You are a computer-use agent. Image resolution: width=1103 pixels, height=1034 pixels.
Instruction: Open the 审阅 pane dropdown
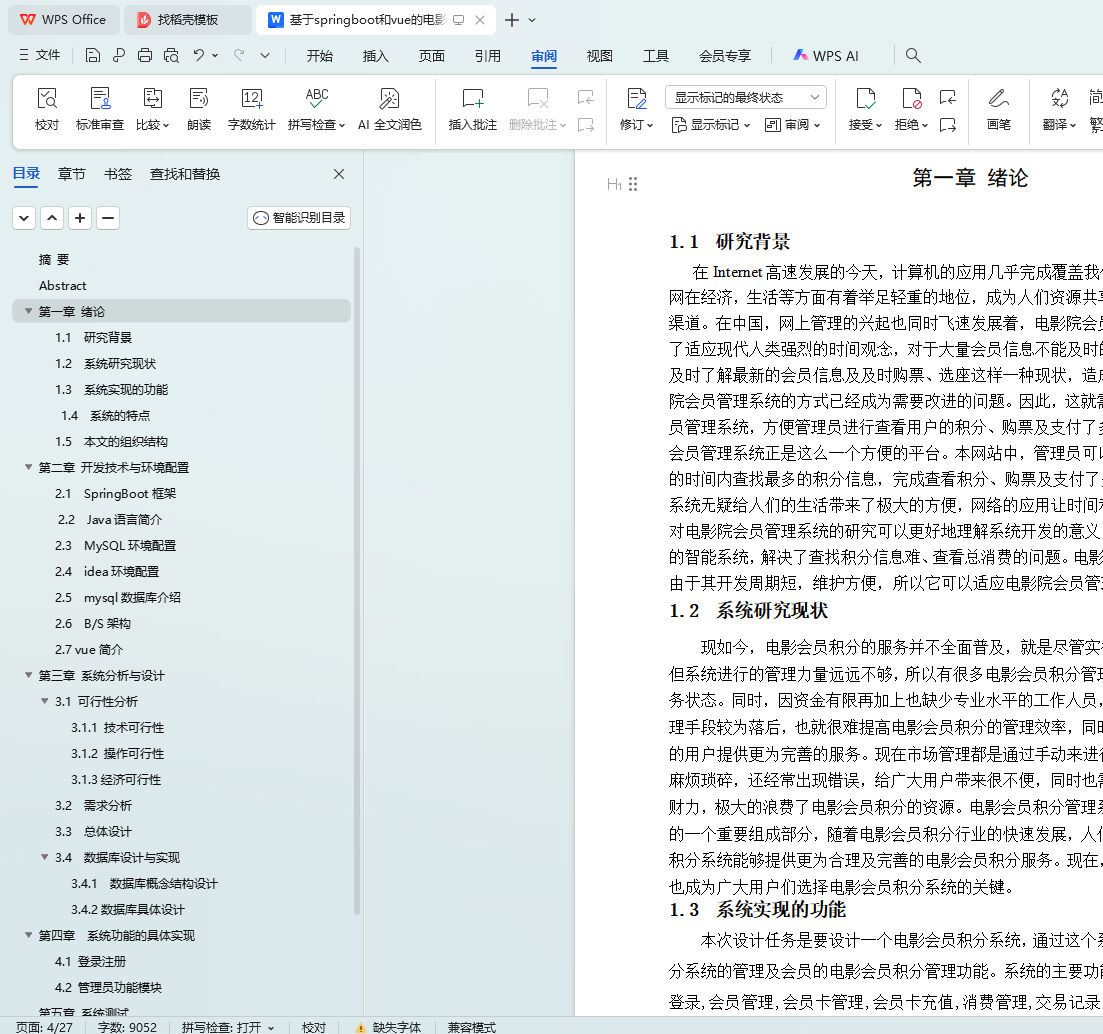[793, 125]
